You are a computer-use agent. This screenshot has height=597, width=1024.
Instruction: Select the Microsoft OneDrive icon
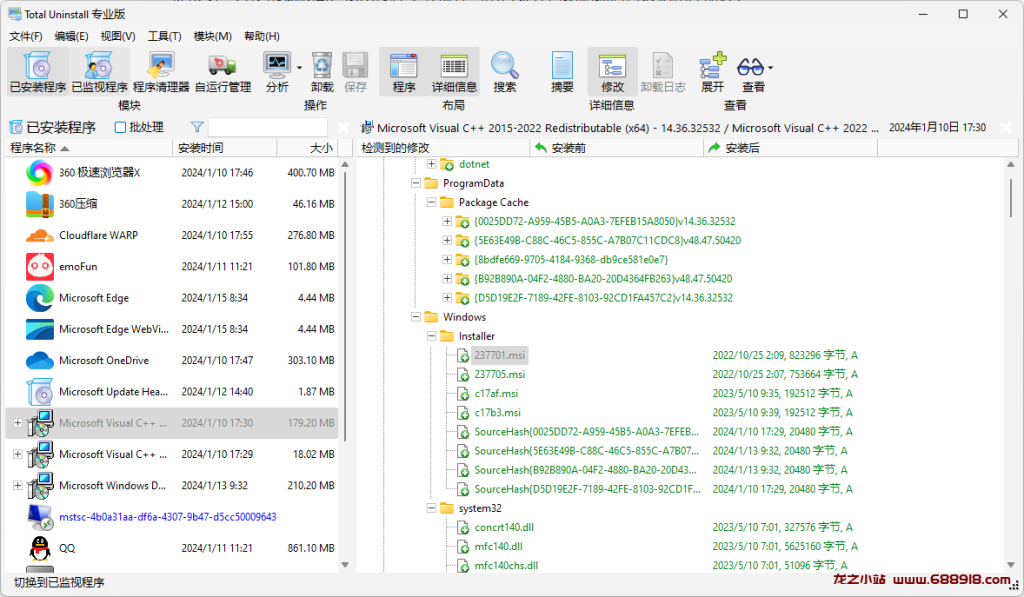39,361
